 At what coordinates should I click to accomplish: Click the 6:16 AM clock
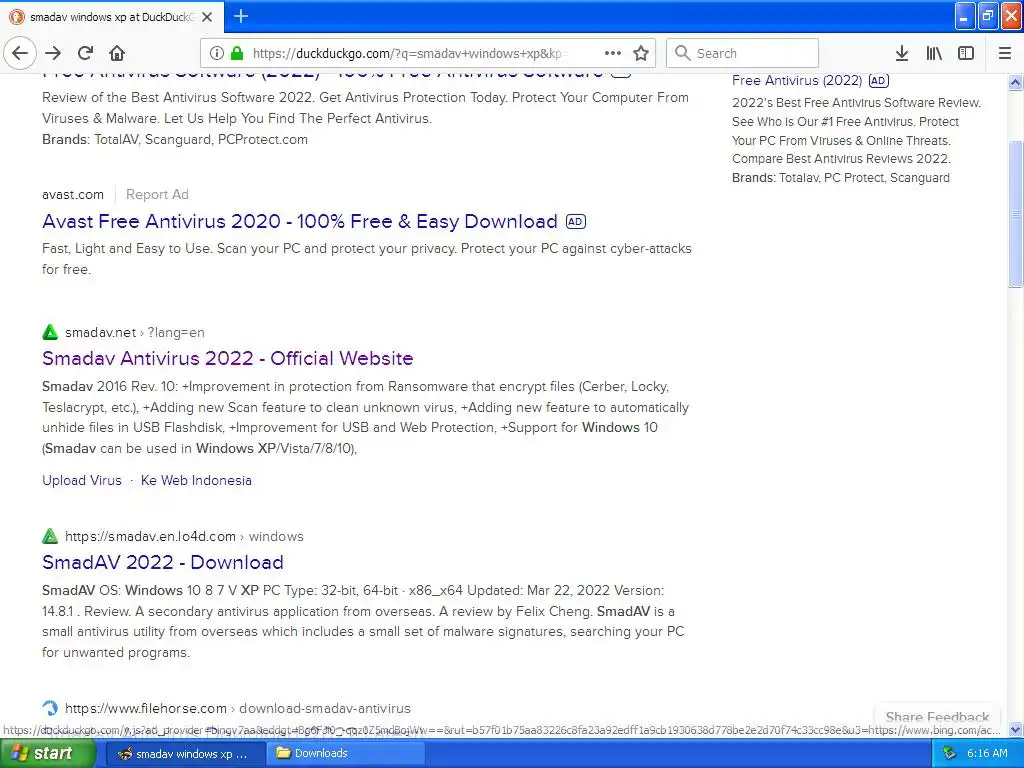(x=987, y=754)
